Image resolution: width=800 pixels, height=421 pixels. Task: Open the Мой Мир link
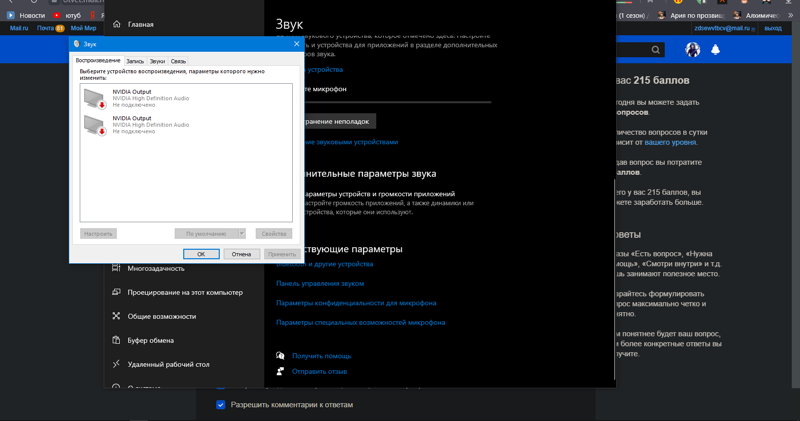click(x=83, y=28)
